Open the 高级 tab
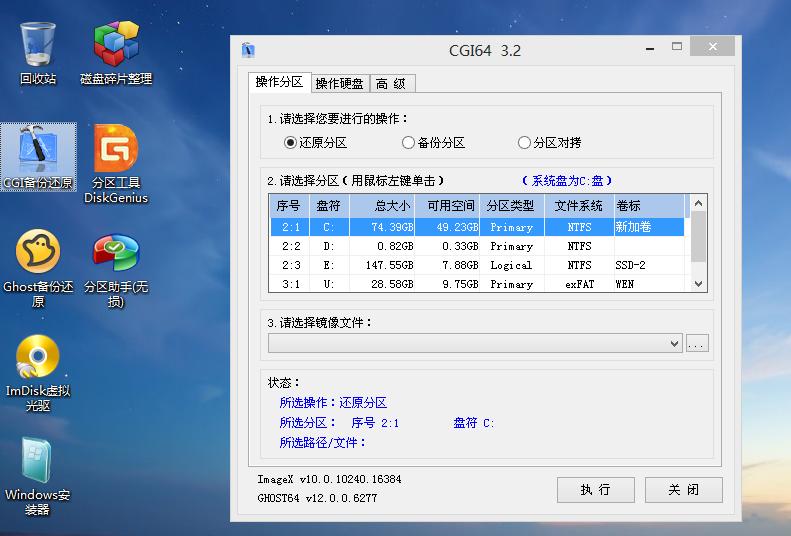Image resolution: width=791 pixels, height=536 pixels. click(x=392, y=84)
